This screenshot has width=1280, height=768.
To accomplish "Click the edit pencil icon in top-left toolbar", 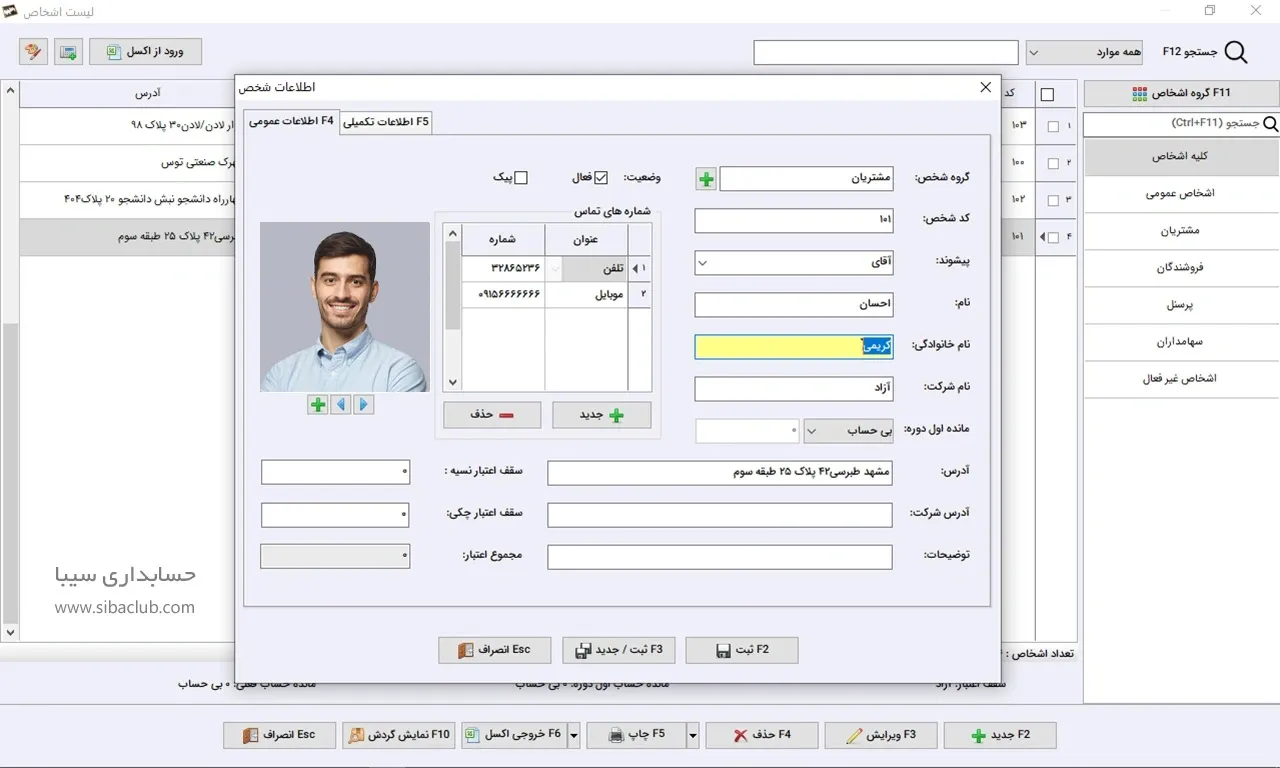I will coord(33,52).
